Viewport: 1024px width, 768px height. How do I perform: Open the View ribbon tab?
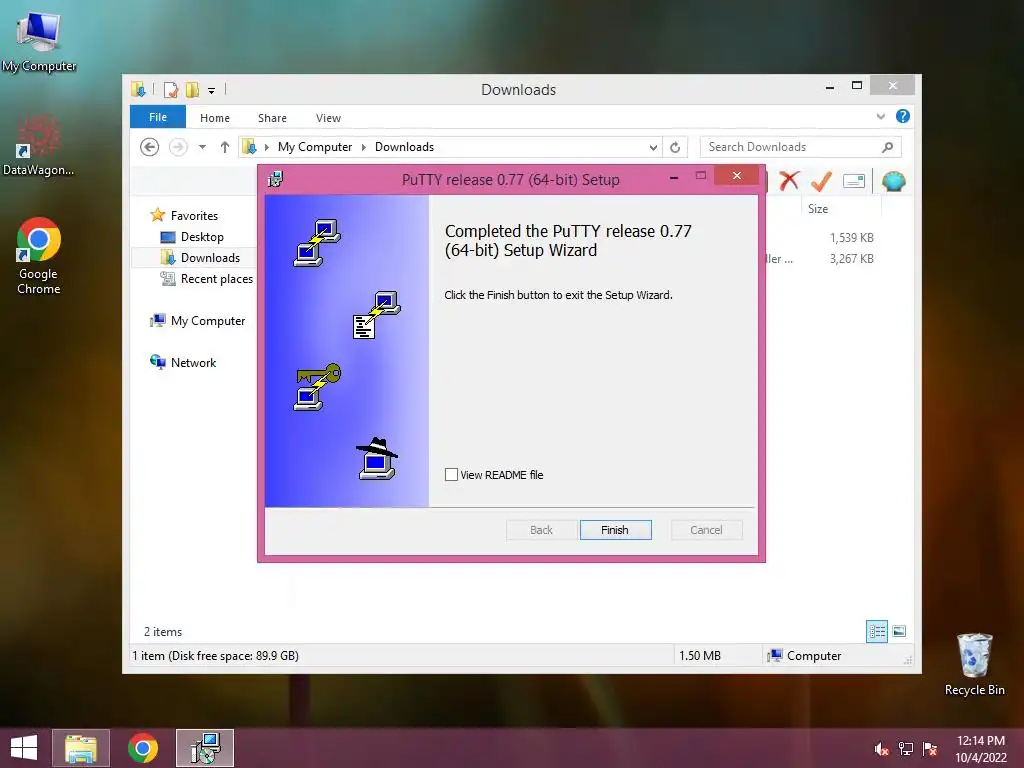pyautogui.click(x=328, y=118)
